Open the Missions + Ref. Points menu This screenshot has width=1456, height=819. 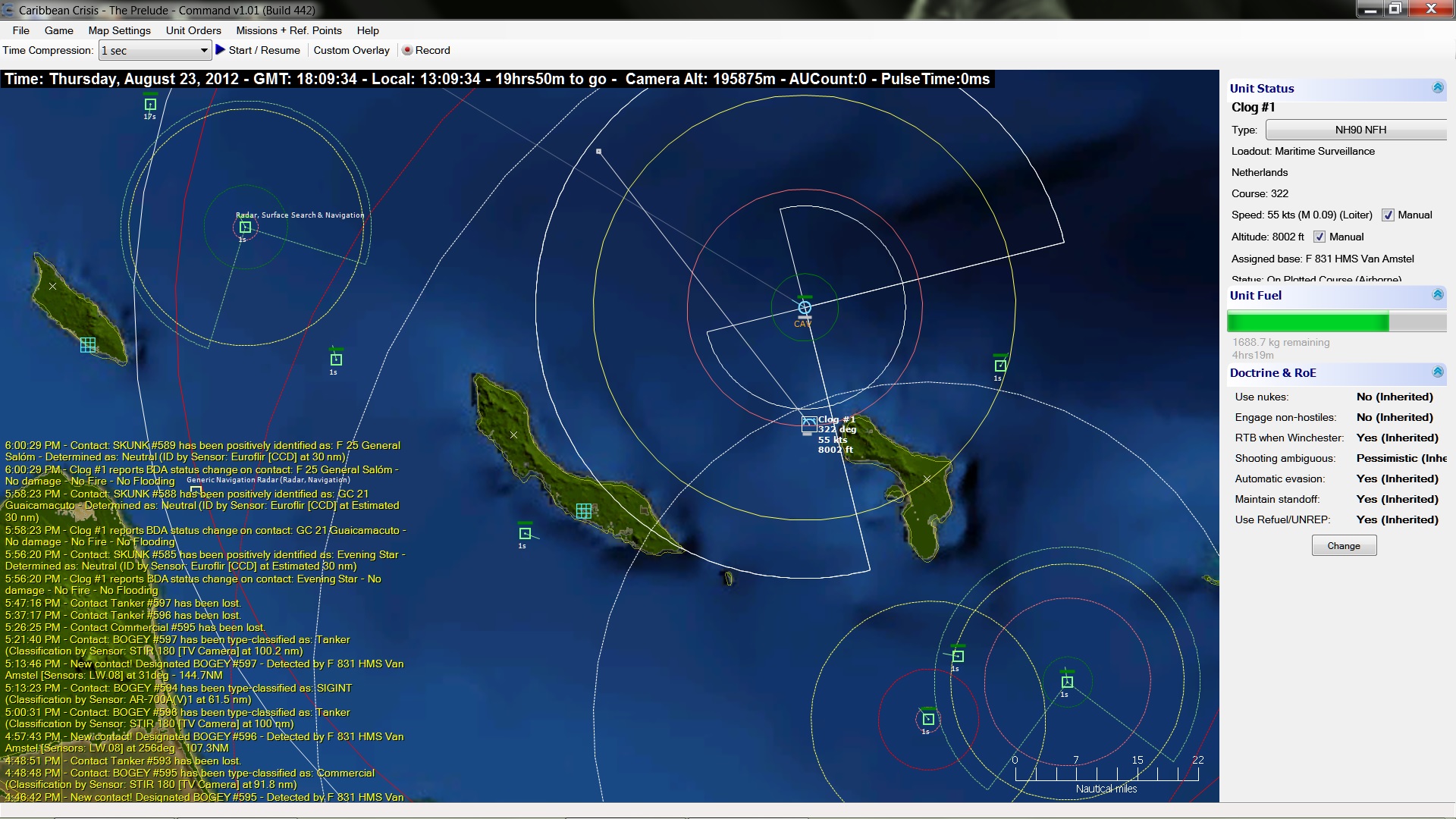(288, 30)
